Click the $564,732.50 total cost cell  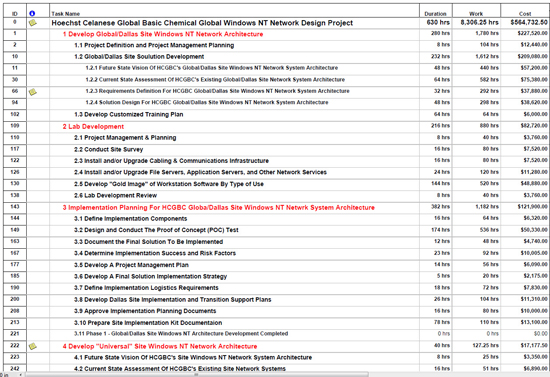[529, 22]
